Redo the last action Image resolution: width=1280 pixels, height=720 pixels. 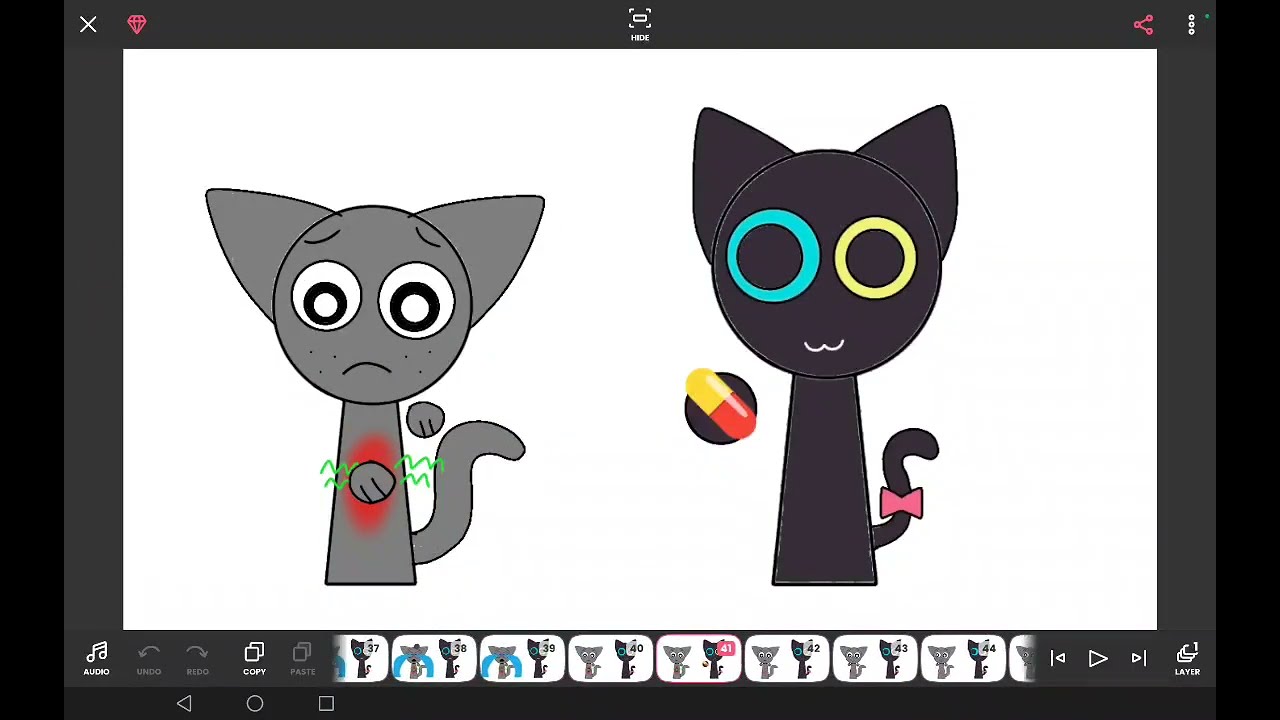coord(197,659)
